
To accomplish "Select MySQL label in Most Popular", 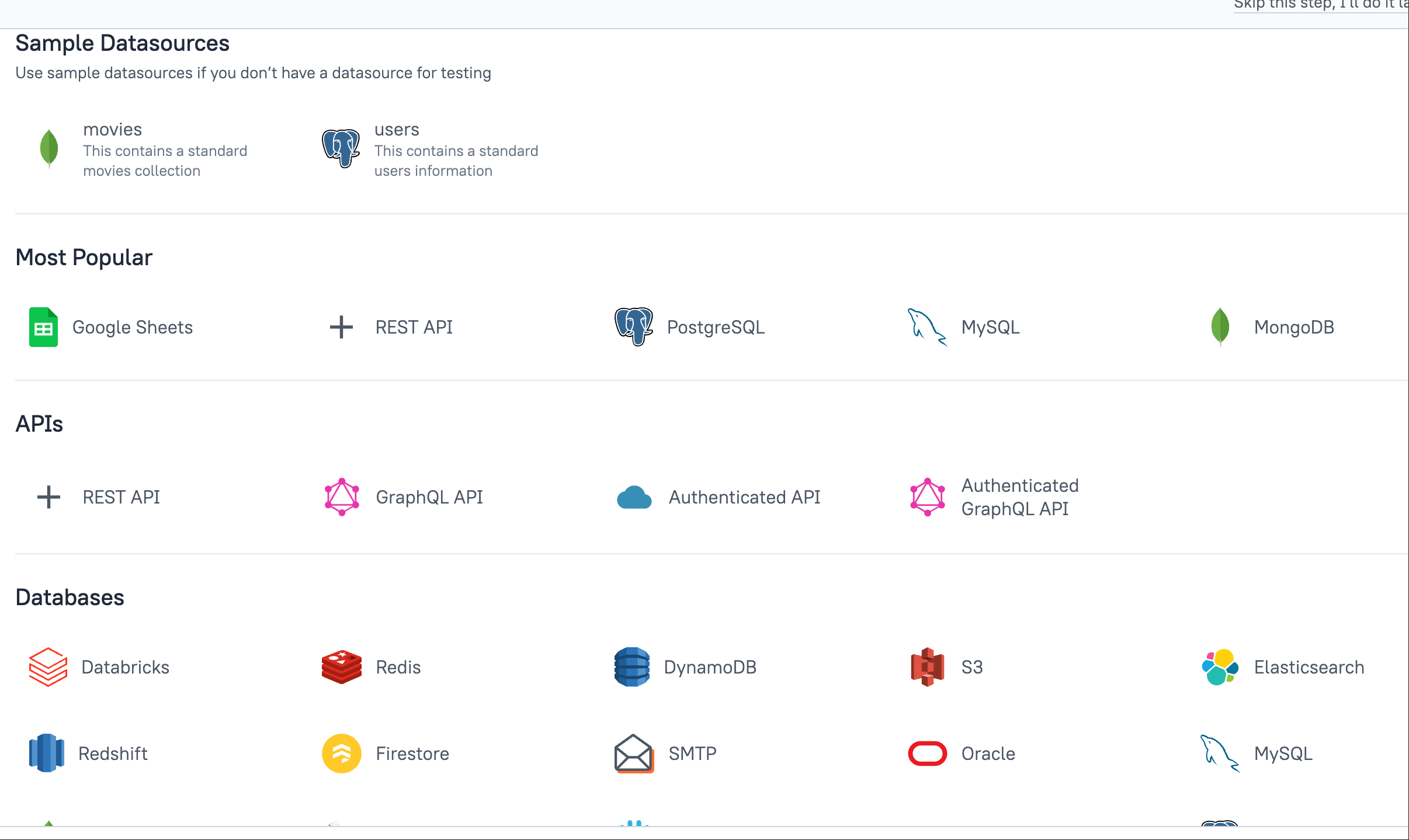I will (x=991, y=327).
